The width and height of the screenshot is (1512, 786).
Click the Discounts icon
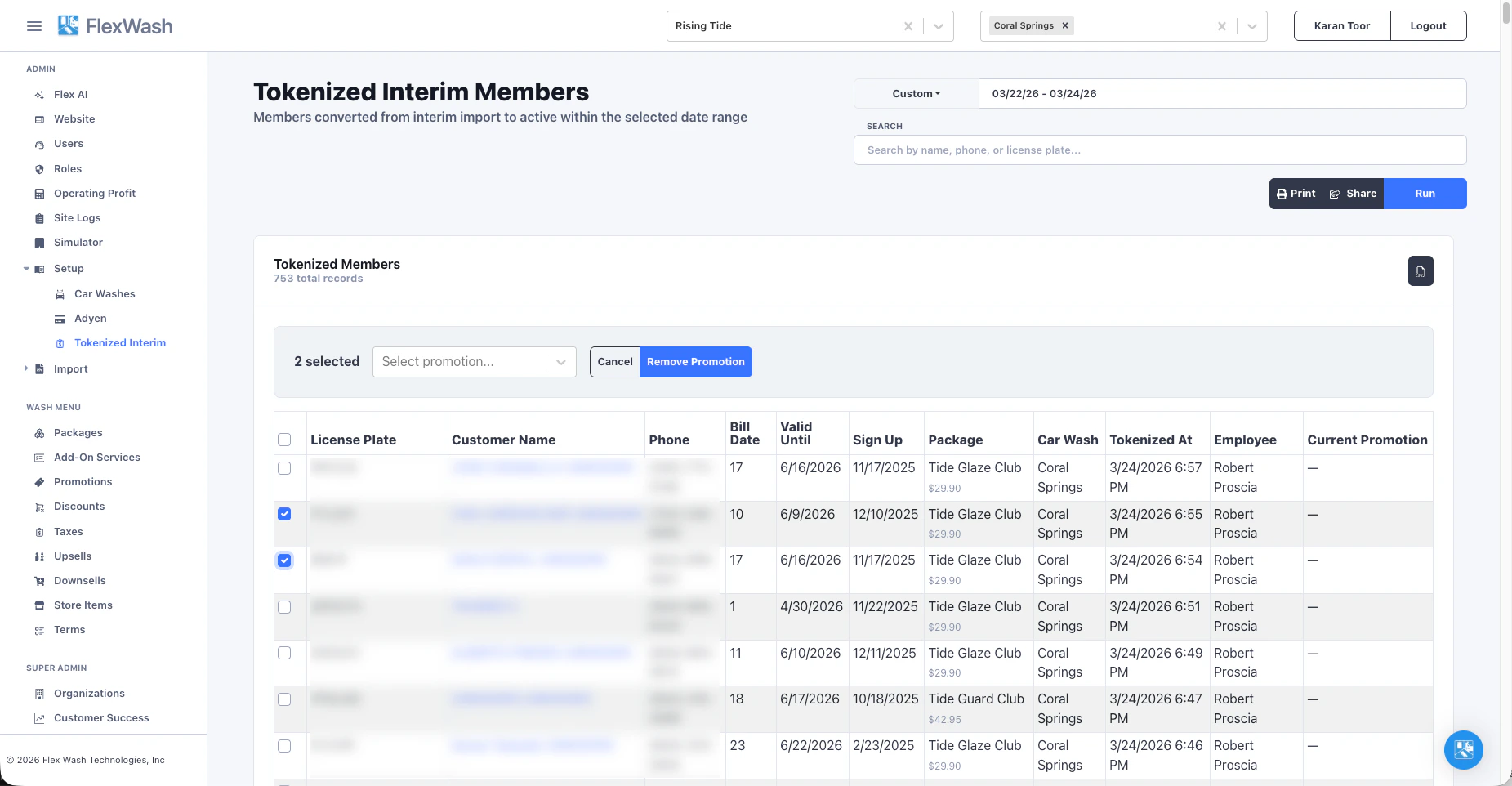coord(39,507)
